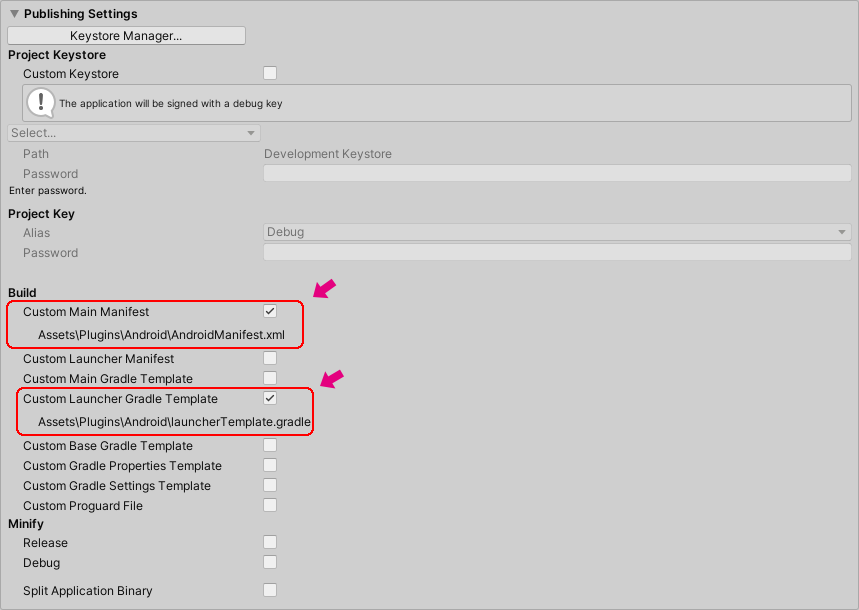Uncheck Custom Main Manifest
Viewport: 859px width, 610px height.
270,311
